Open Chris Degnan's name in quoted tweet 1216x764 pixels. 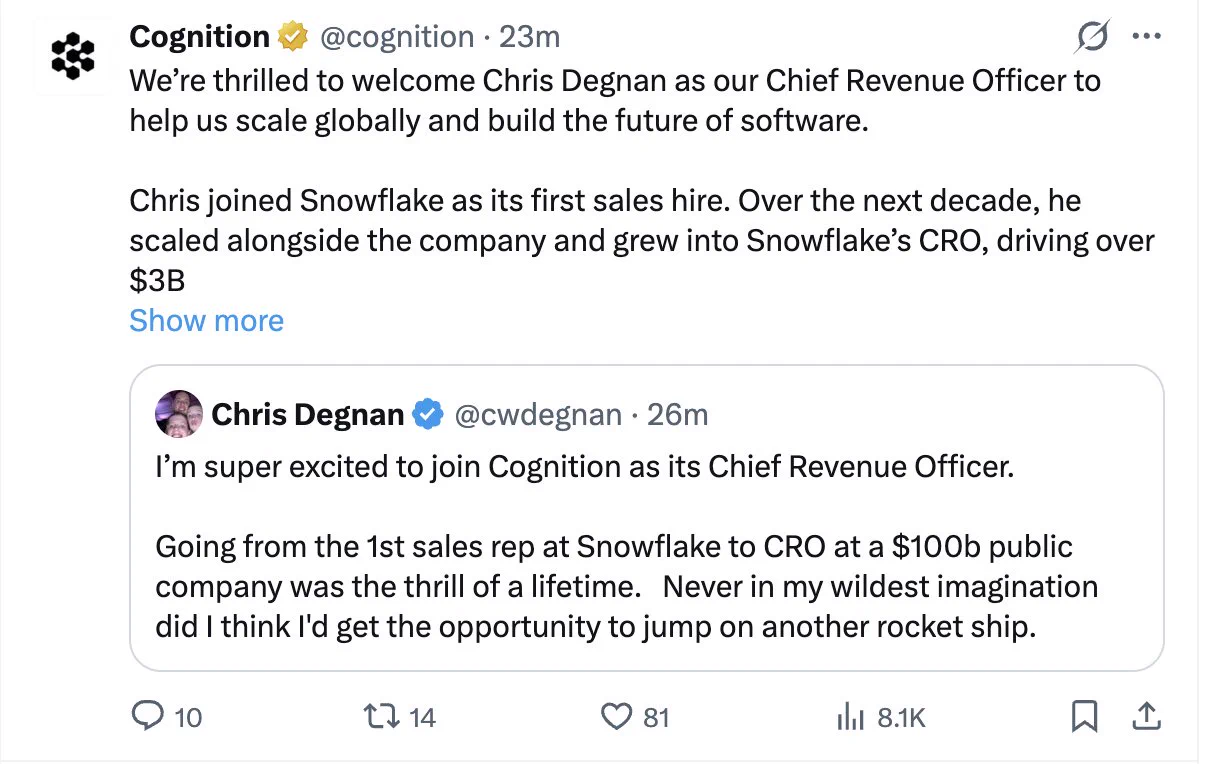point(308,414)
